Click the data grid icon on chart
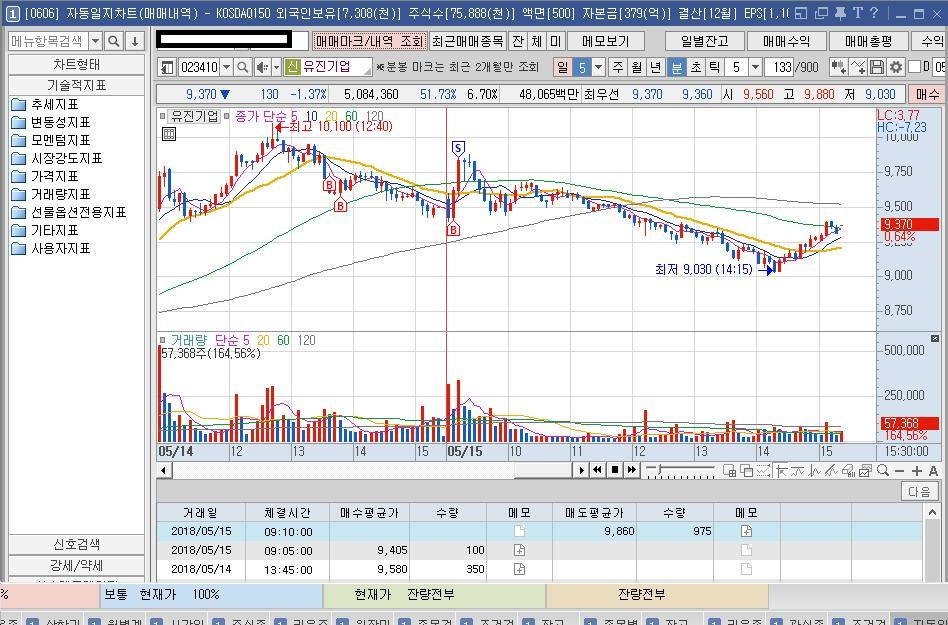Image resolution: width=948 pixels, height=625 pixels. pyautogui.click(x=169, y=134)
